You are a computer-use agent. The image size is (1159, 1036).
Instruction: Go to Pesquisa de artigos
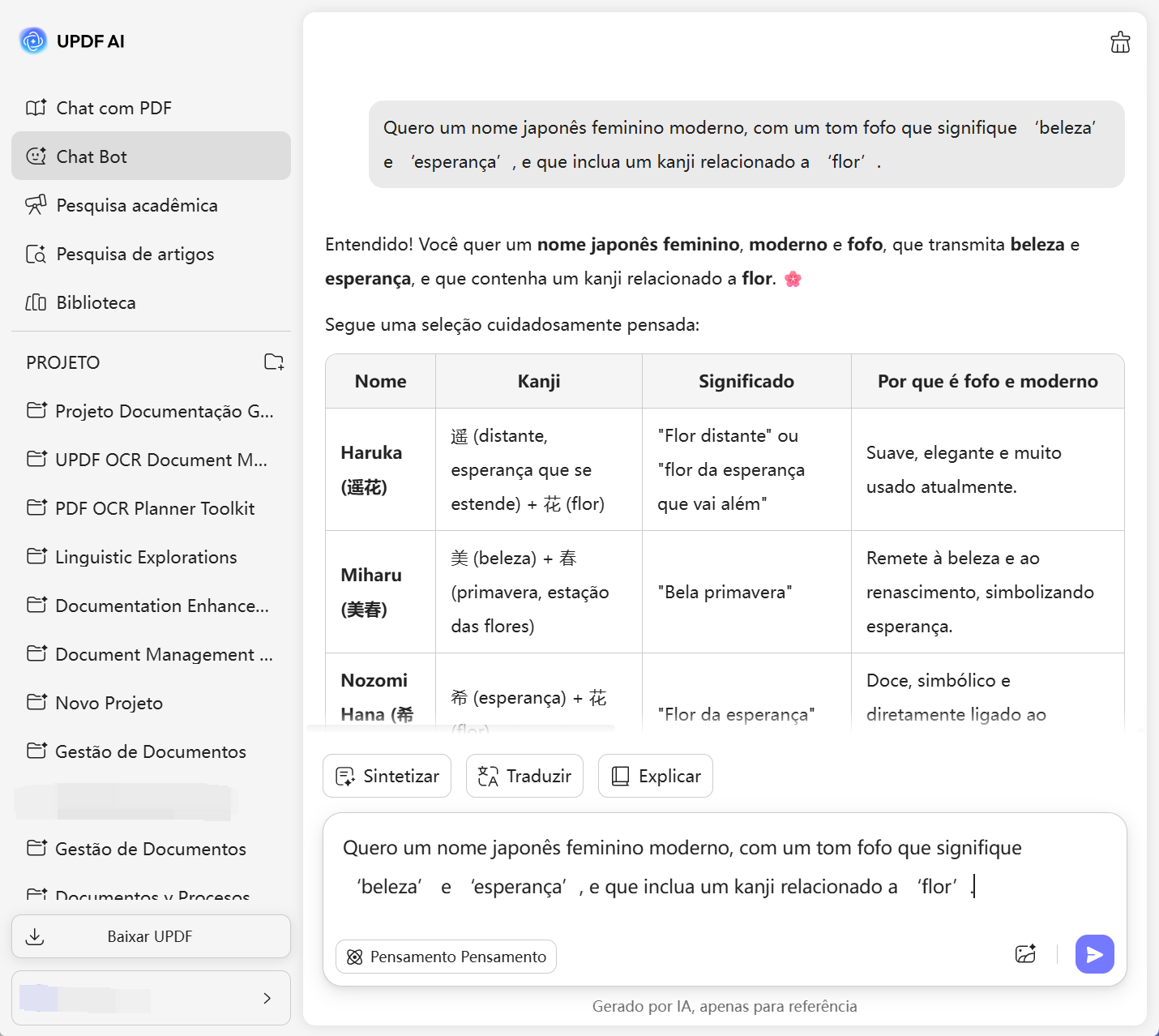click(x=135, y=254)
